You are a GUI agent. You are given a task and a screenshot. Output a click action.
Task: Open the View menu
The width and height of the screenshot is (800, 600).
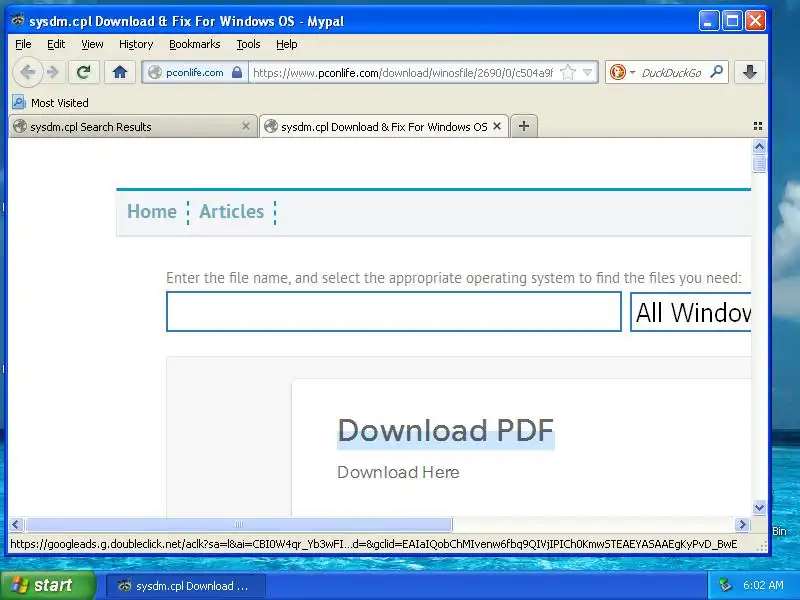[x=92, y=44]
